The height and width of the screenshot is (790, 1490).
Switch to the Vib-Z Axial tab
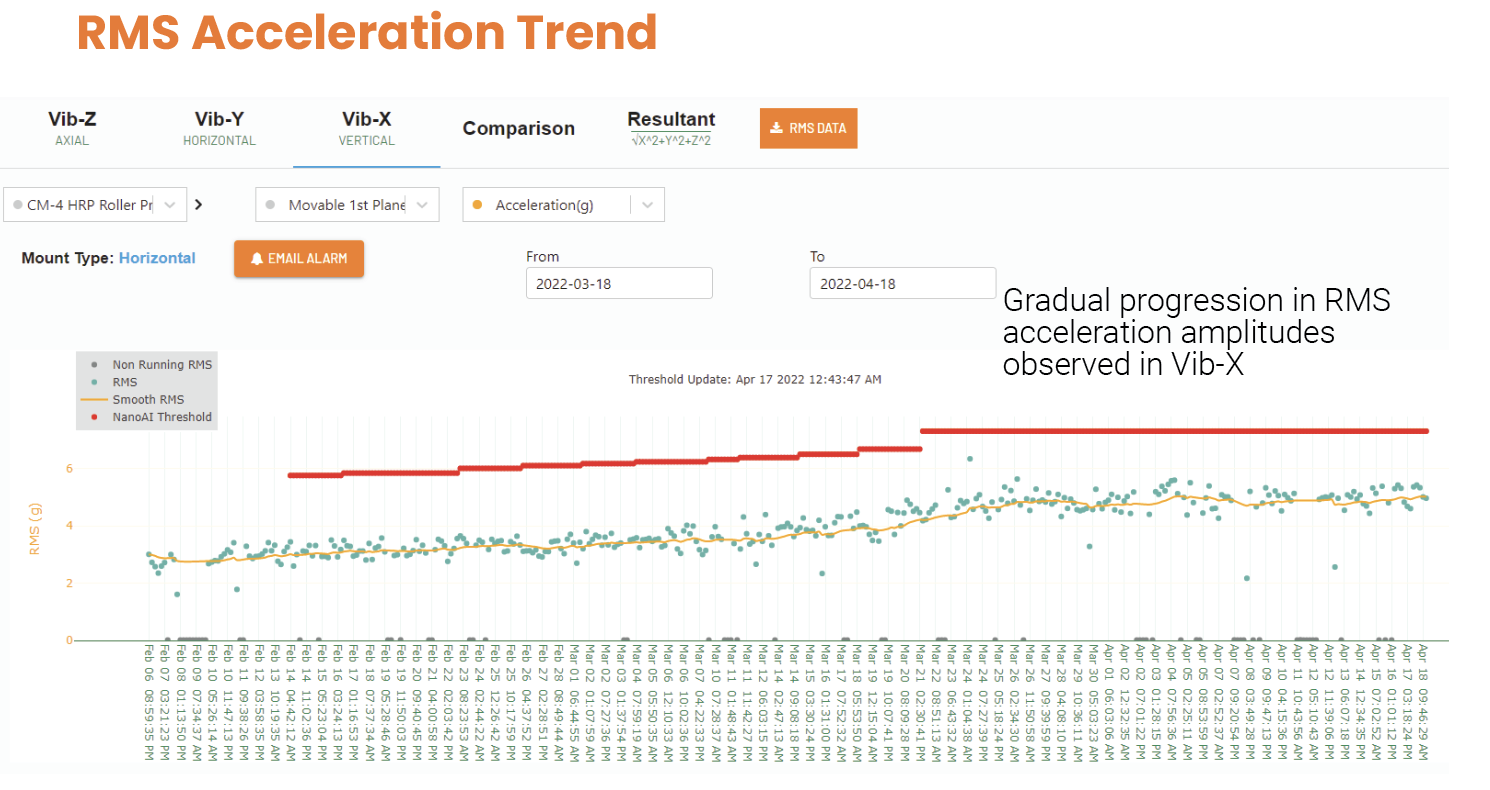click(72, 128)
